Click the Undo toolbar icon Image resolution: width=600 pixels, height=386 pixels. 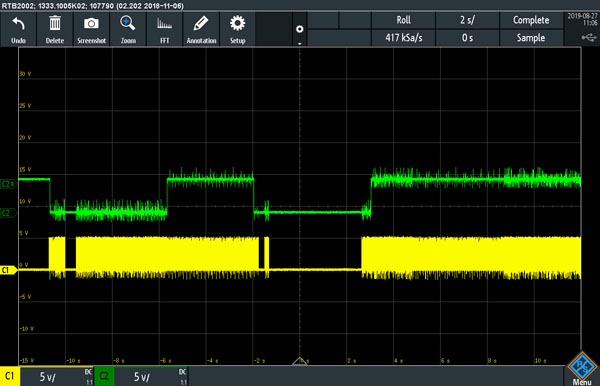(18, 29)
